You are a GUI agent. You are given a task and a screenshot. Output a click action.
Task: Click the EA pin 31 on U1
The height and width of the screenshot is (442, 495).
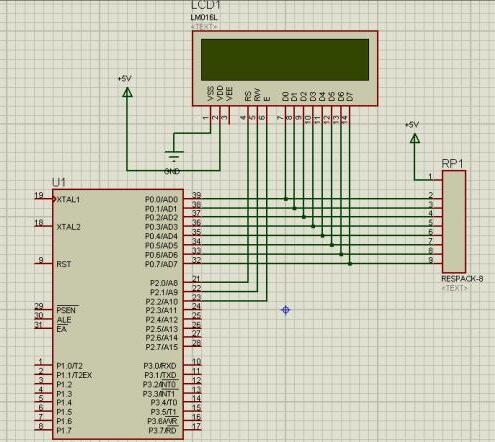pyautogui.click(x=44, y=329)
